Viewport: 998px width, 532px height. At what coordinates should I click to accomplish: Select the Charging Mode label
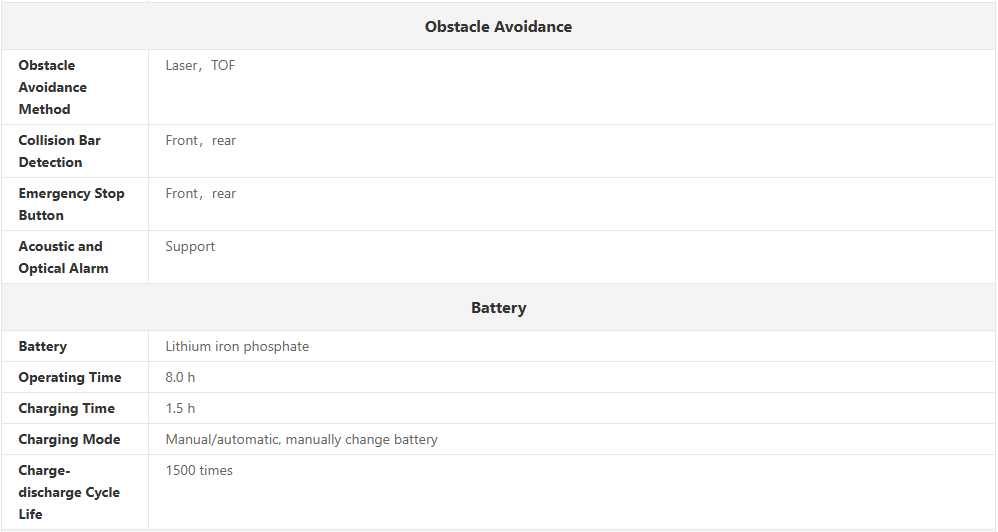(x=69, y=440)
